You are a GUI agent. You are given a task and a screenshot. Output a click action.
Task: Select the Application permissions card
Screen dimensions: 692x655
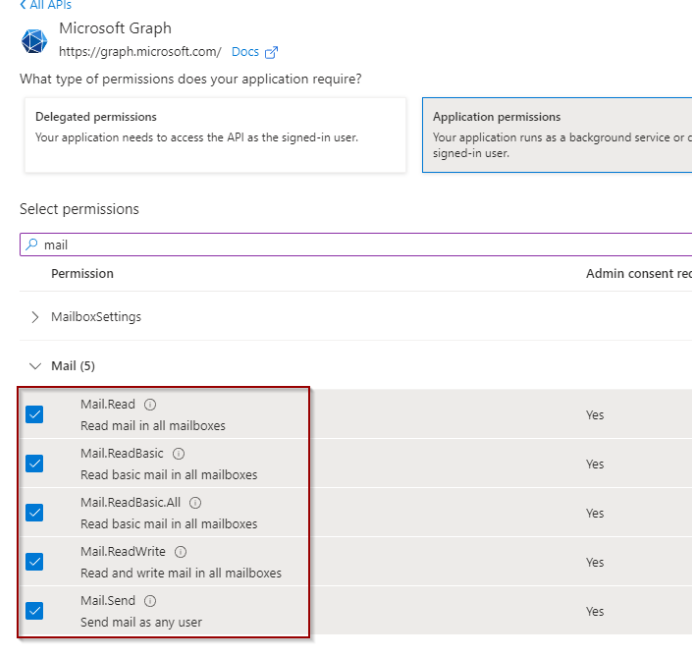557,135
